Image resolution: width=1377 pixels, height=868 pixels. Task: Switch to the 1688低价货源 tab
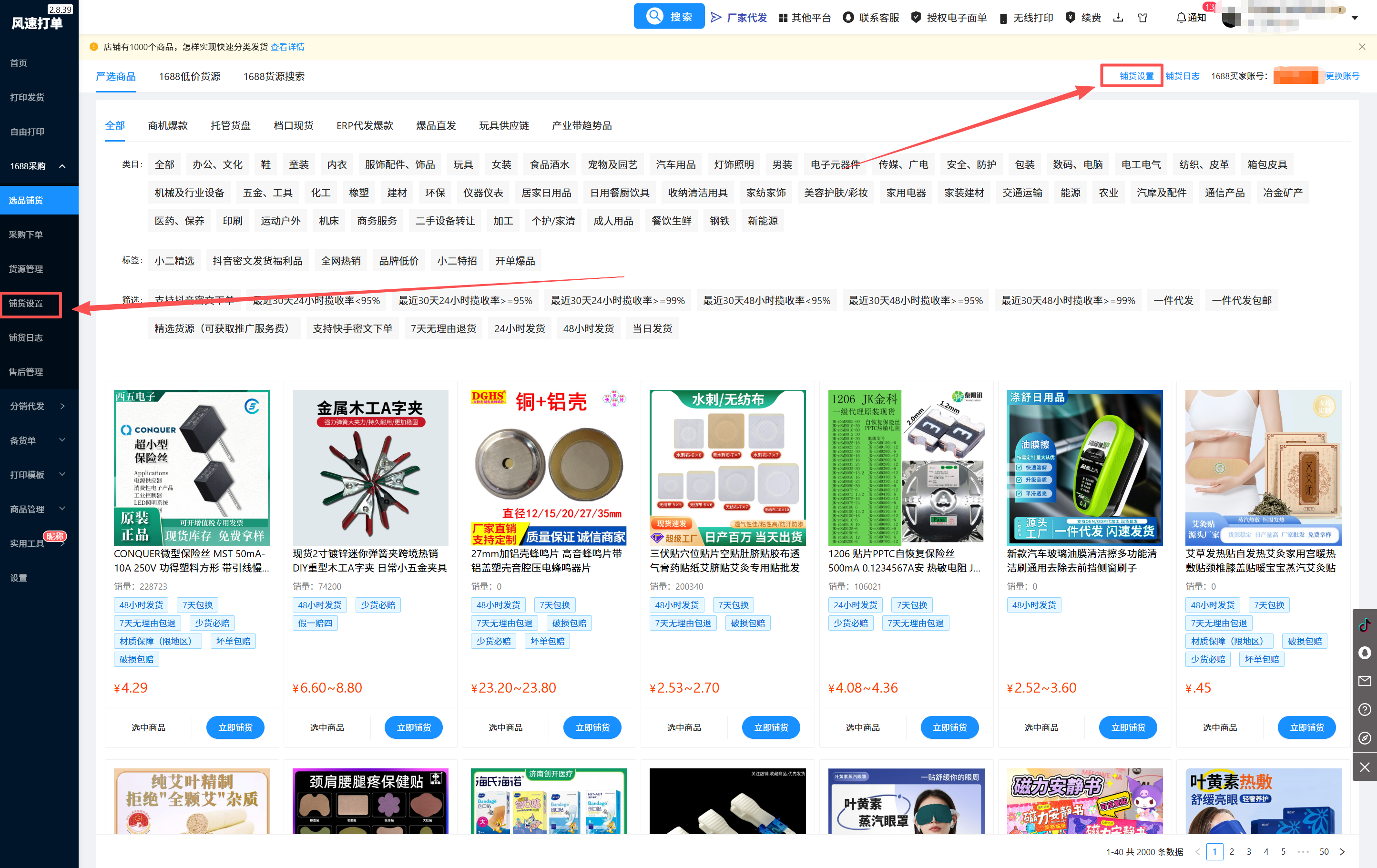[189, 76]
